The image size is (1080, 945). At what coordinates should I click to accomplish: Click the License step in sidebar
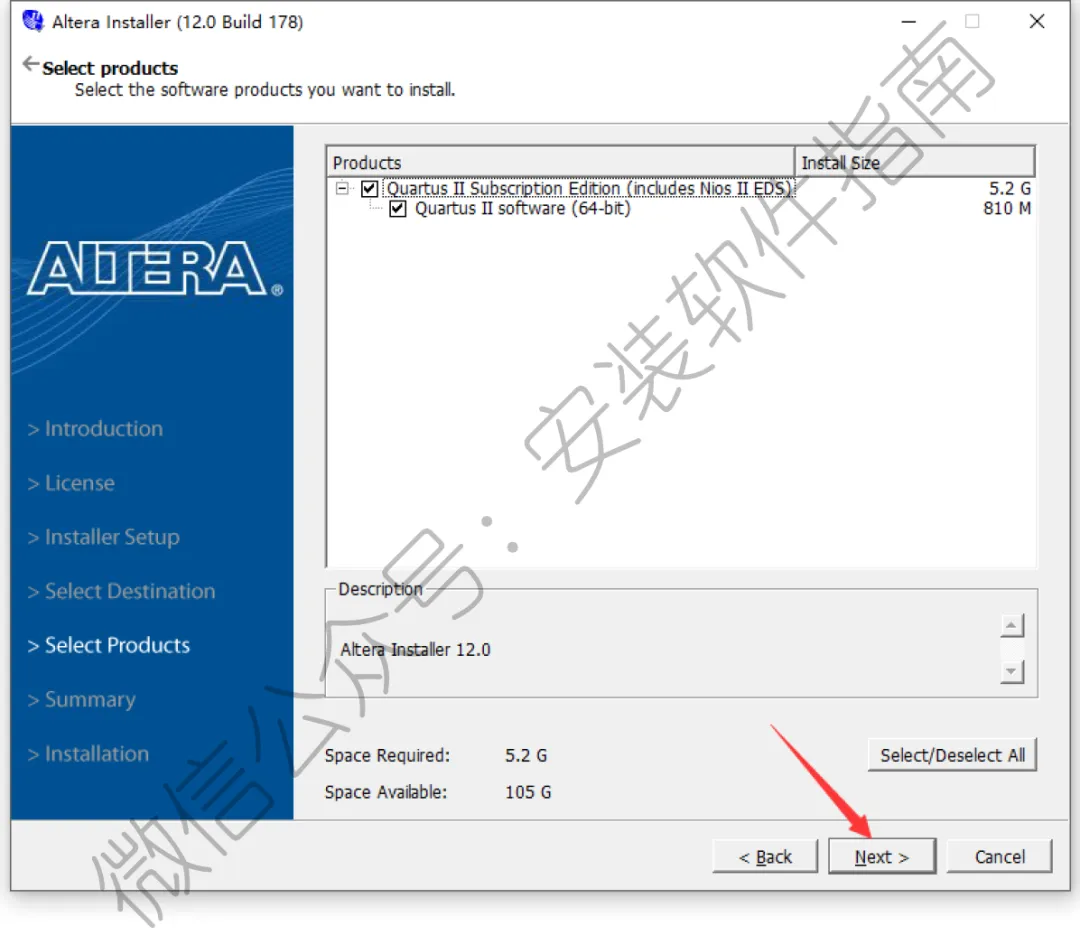coord(71,483)
